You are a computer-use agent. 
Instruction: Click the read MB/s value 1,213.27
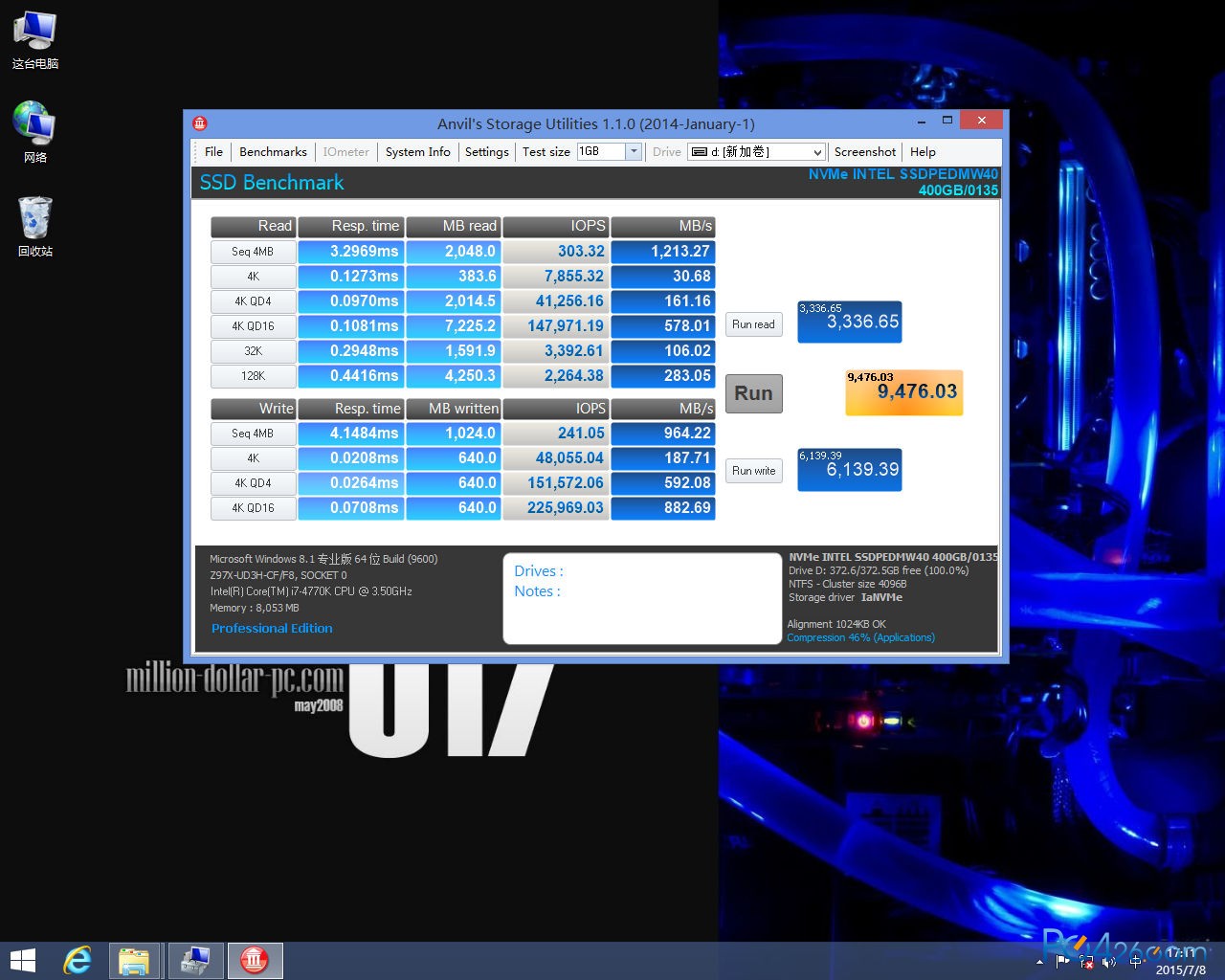coord(663,252)
